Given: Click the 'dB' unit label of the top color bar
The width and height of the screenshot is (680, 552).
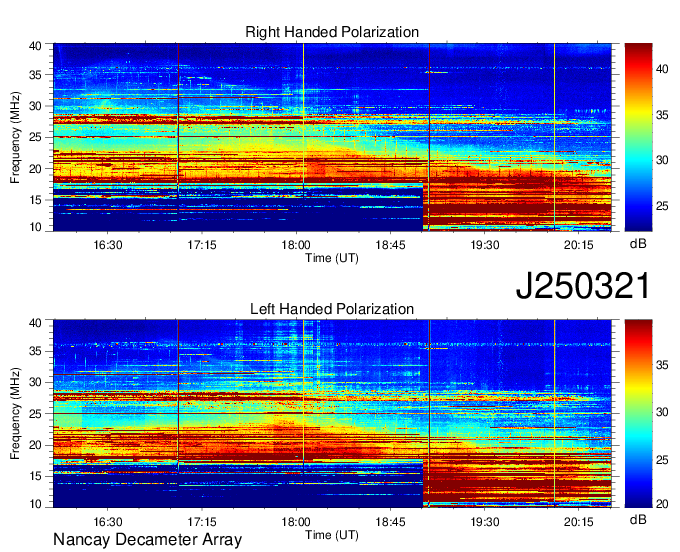Looking at the screenshot, I should (x=638, y=243).
